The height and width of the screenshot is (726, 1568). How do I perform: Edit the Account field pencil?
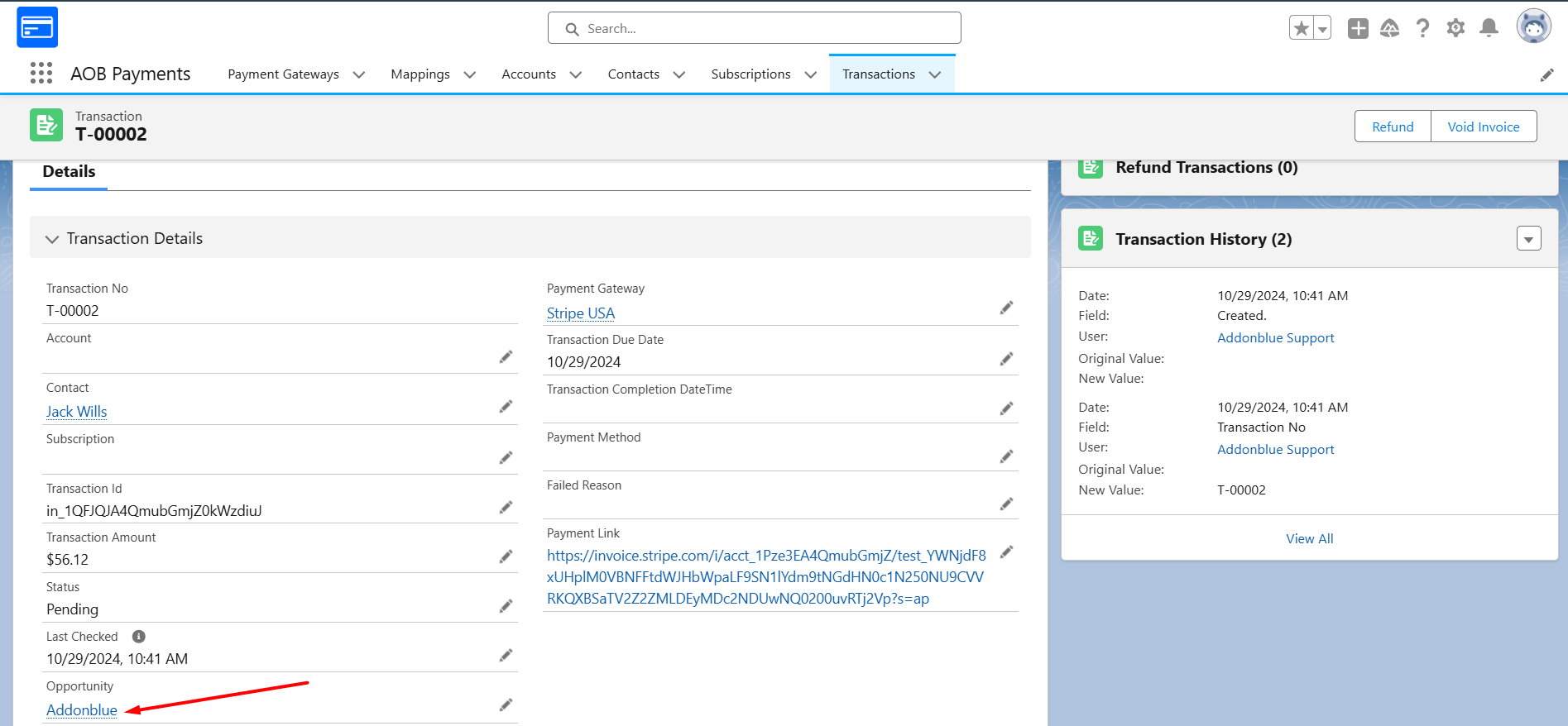point(506,357)
